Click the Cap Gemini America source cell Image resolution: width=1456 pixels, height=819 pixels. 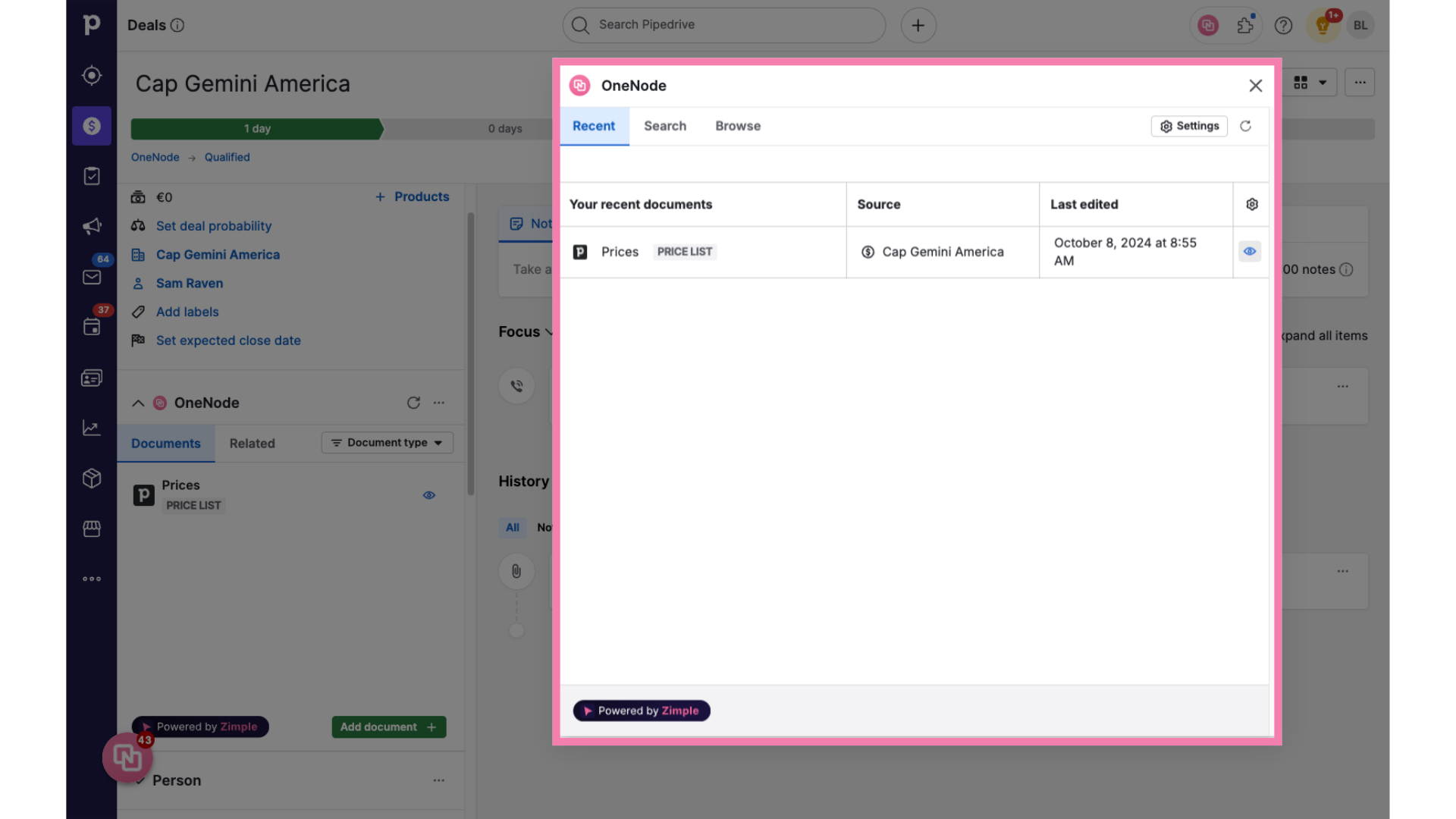coord(943,252)
